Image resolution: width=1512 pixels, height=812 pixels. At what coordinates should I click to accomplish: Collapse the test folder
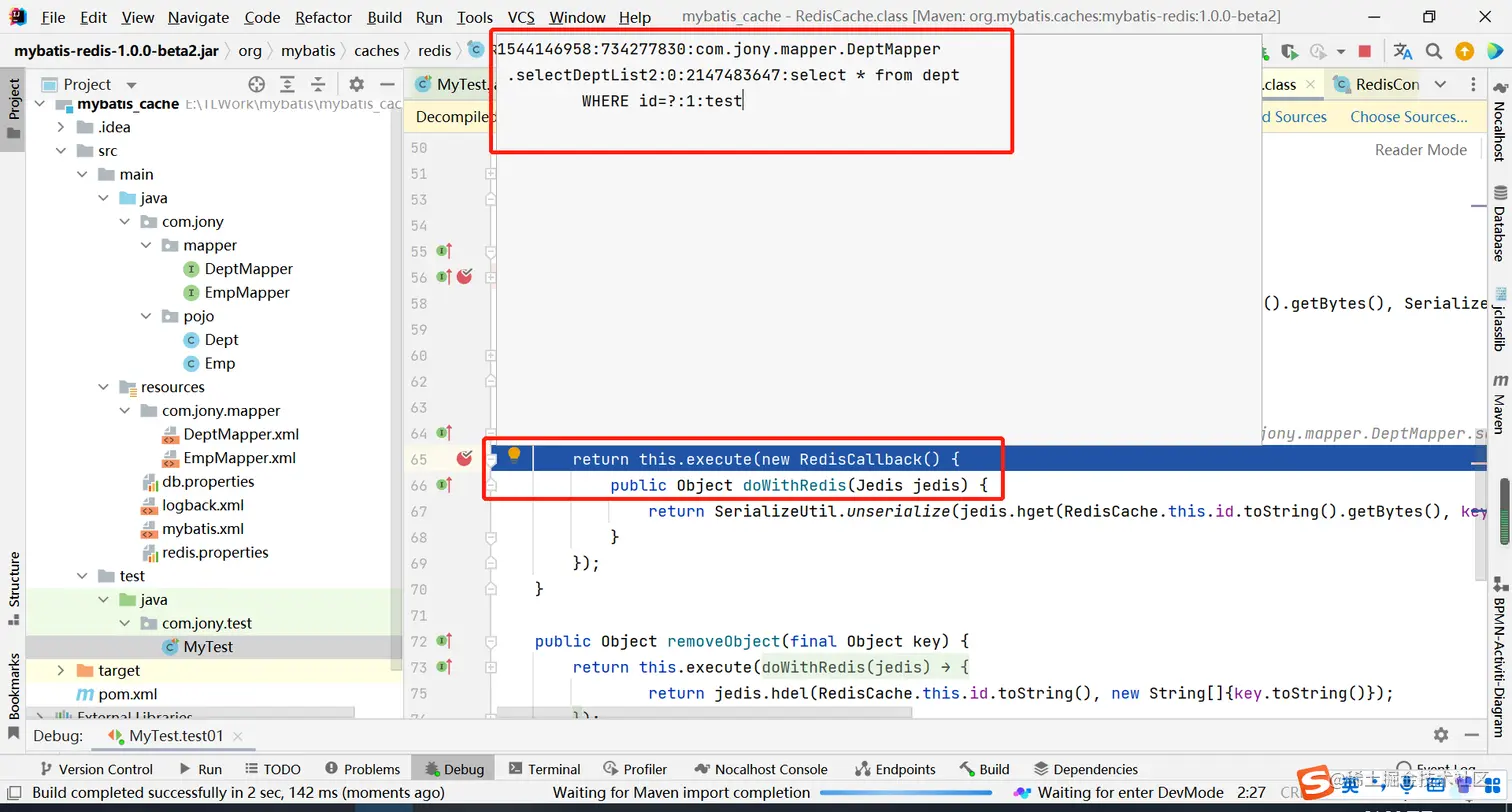(x=83, y=576)
